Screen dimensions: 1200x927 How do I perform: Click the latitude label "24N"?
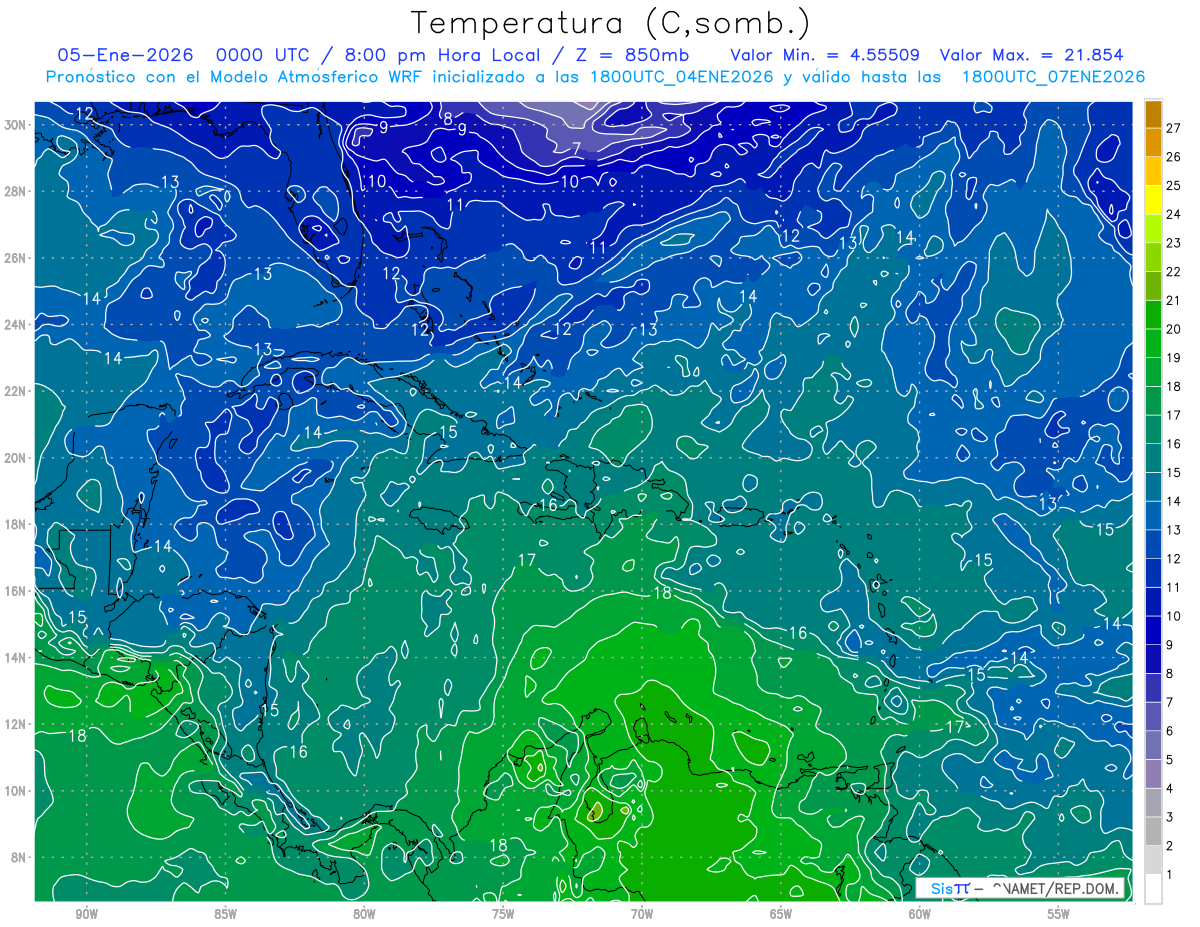click(15, 324)
